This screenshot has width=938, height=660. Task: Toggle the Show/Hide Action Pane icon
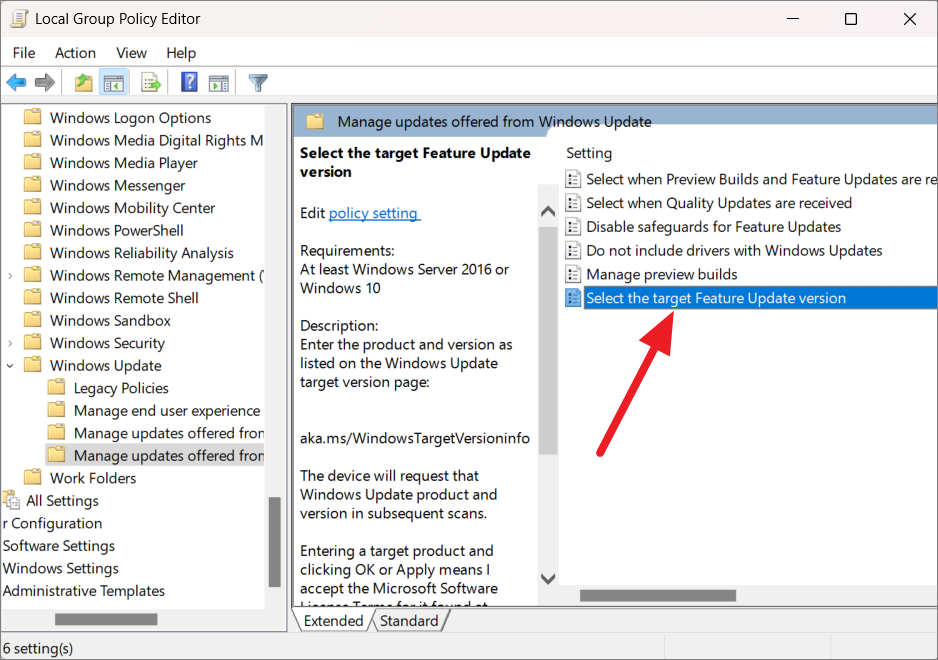point(218,83)
